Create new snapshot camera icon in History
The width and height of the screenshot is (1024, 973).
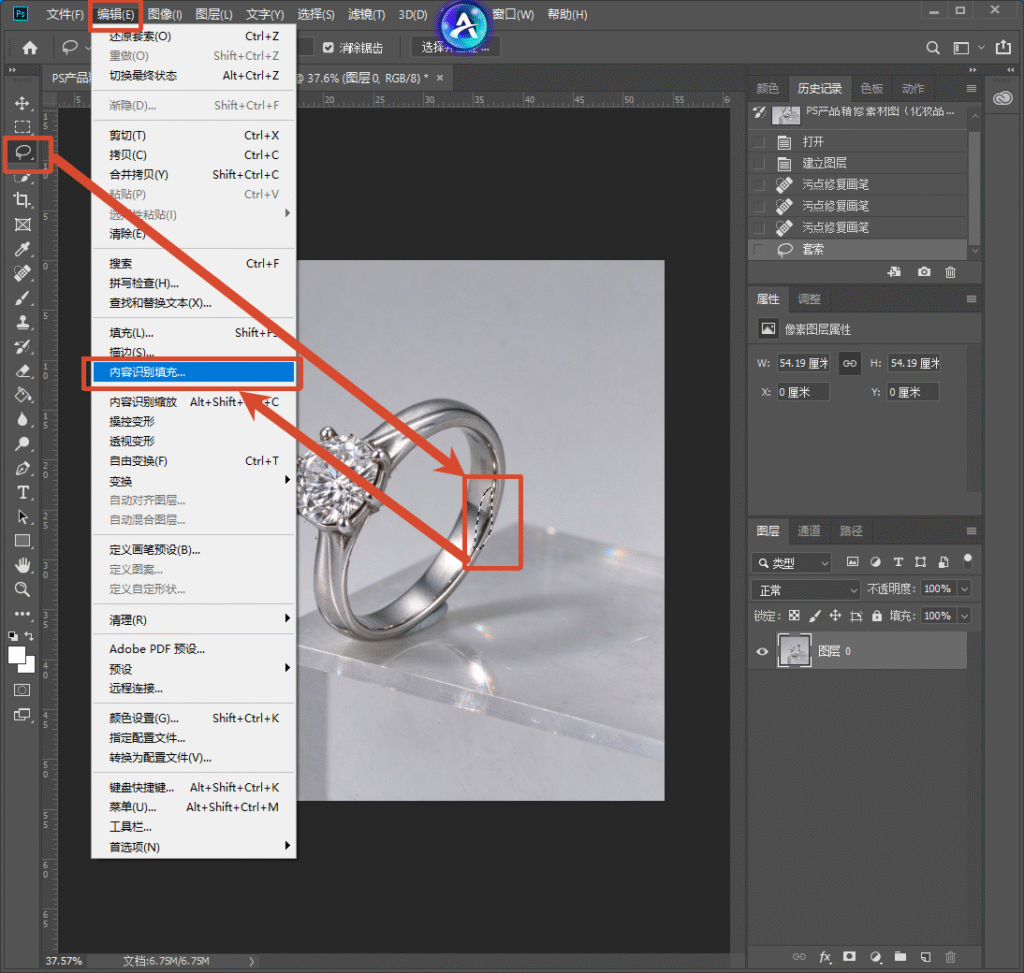point(923,272)
